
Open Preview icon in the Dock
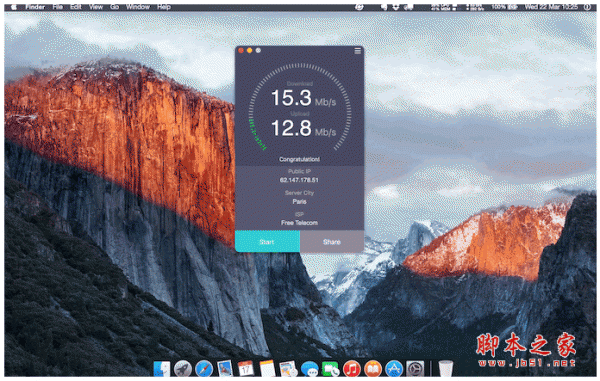click(x=288, y=369)
